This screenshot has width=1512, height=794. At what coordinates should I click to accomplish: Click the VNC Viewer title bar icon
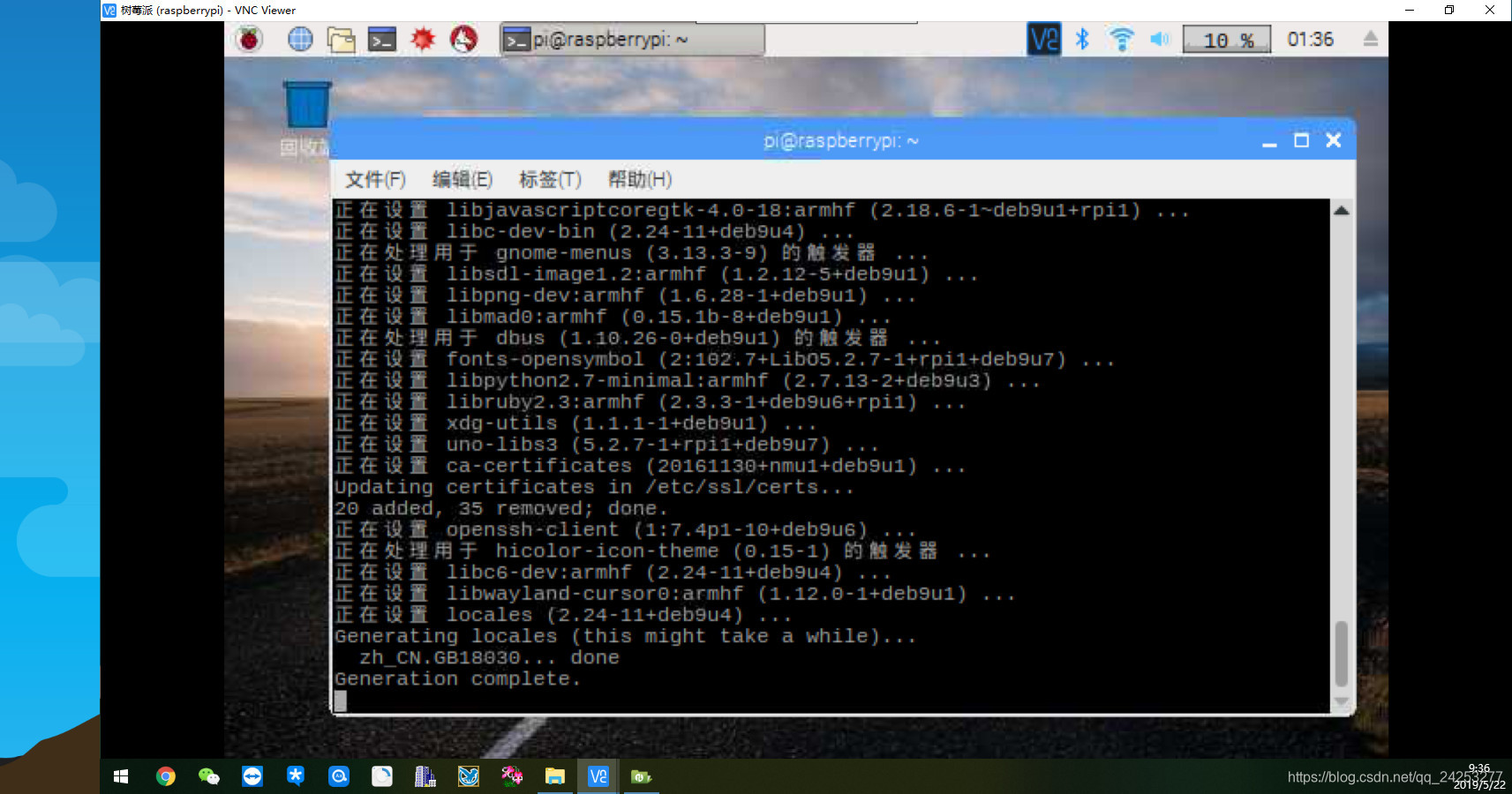109,11
